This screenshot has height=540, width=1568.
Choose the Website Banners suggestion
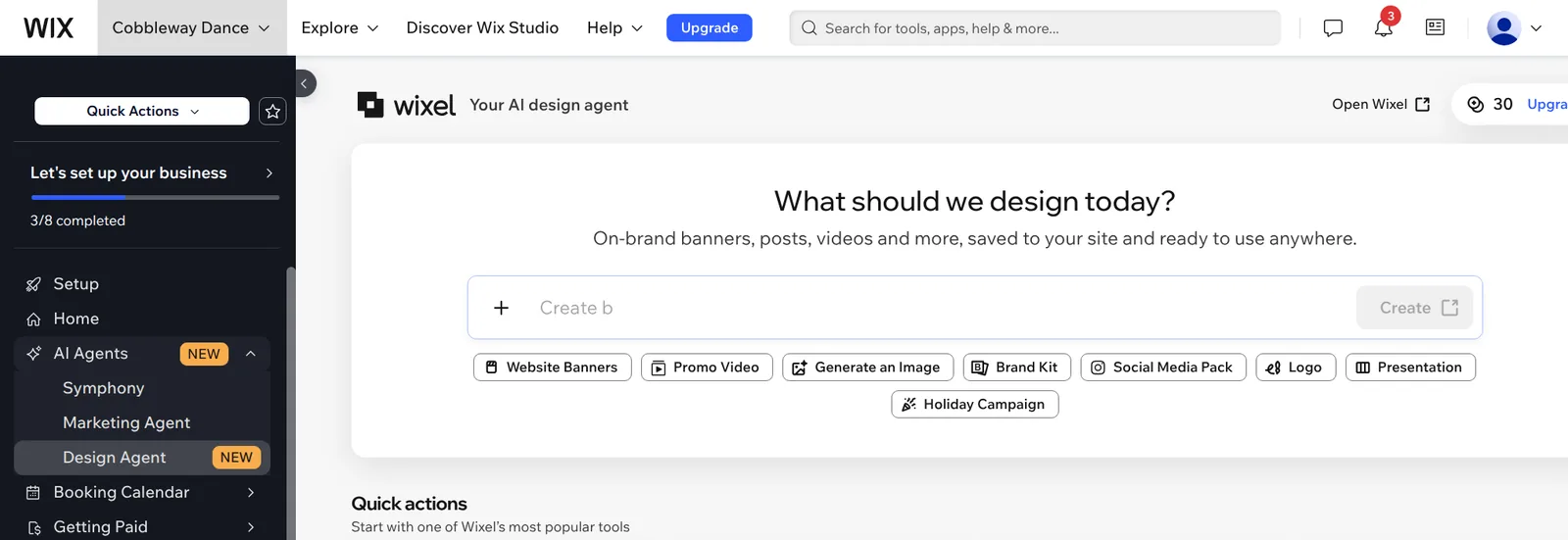tap(553, 368)
